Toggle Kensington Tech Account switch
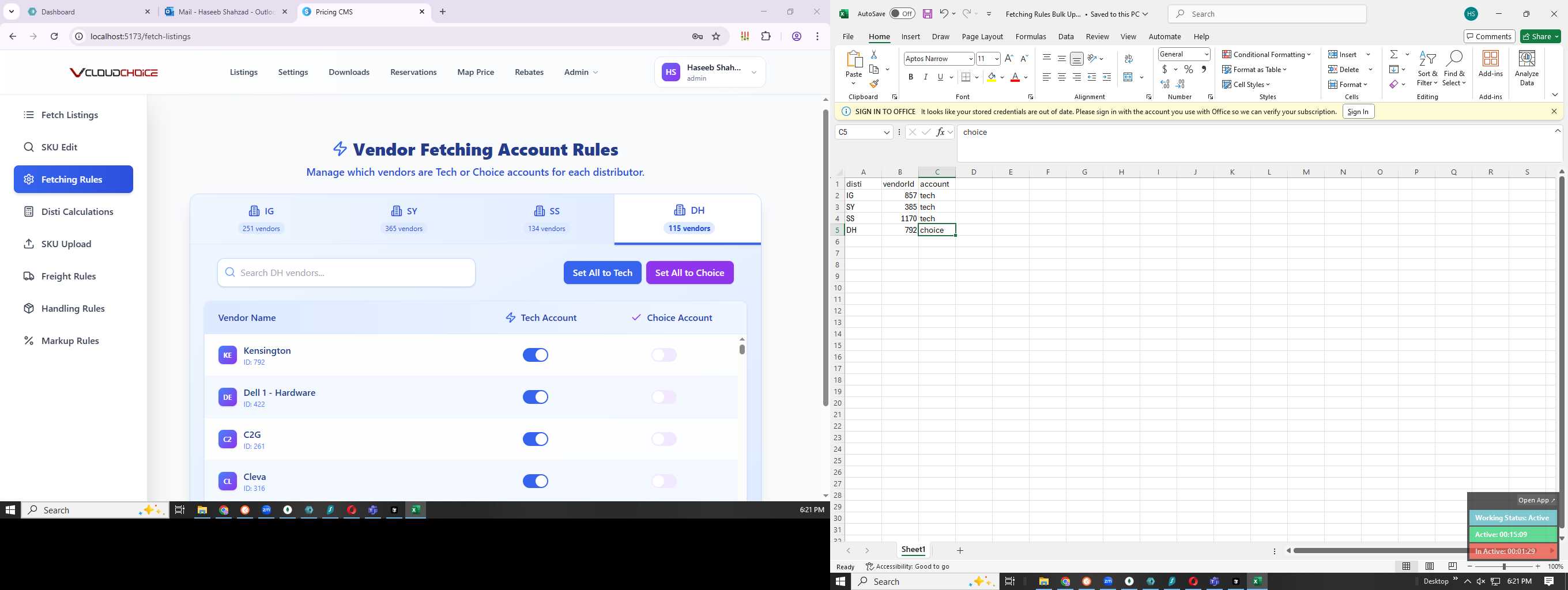 click(535, 355)
